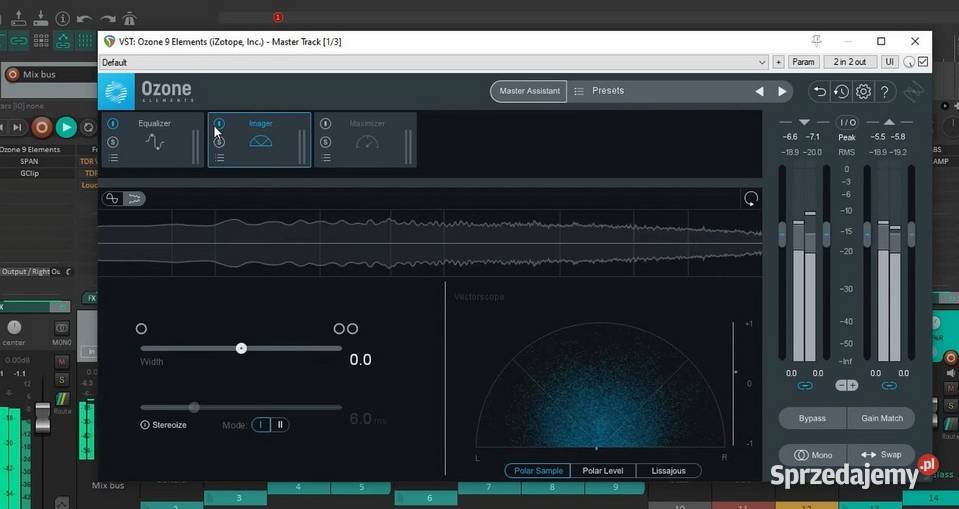This screenshot has width=959, height=509.
Task: Swap left and right channels
Action: pos(881,455)
